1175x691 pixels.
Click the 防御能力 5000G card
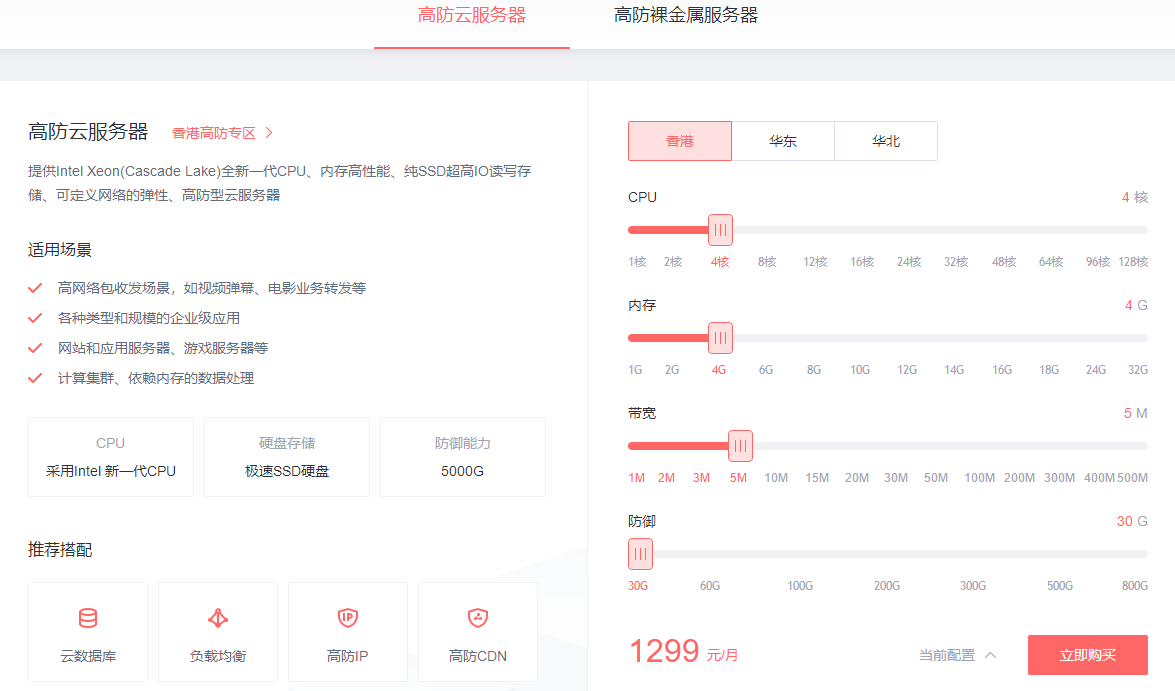coord(462,457)
